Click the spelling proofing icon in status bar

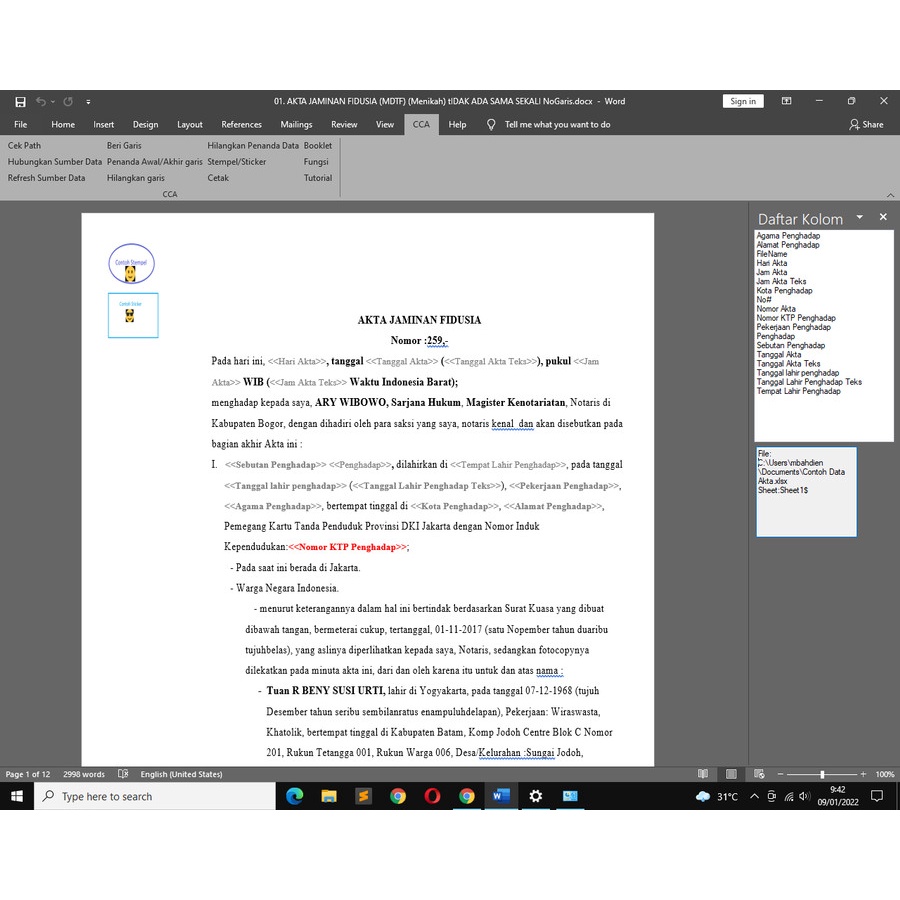(123, 774)
